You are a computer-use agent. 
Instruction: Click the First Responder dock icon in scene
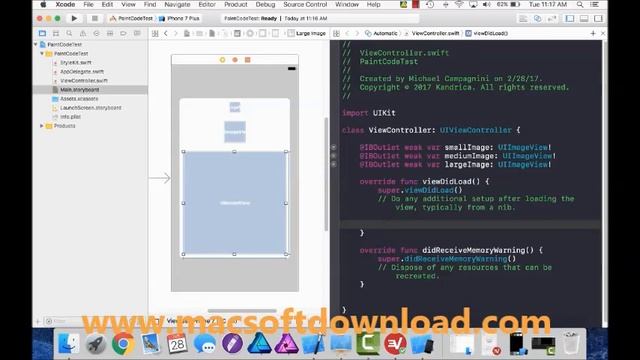click(x=235, y=60)
